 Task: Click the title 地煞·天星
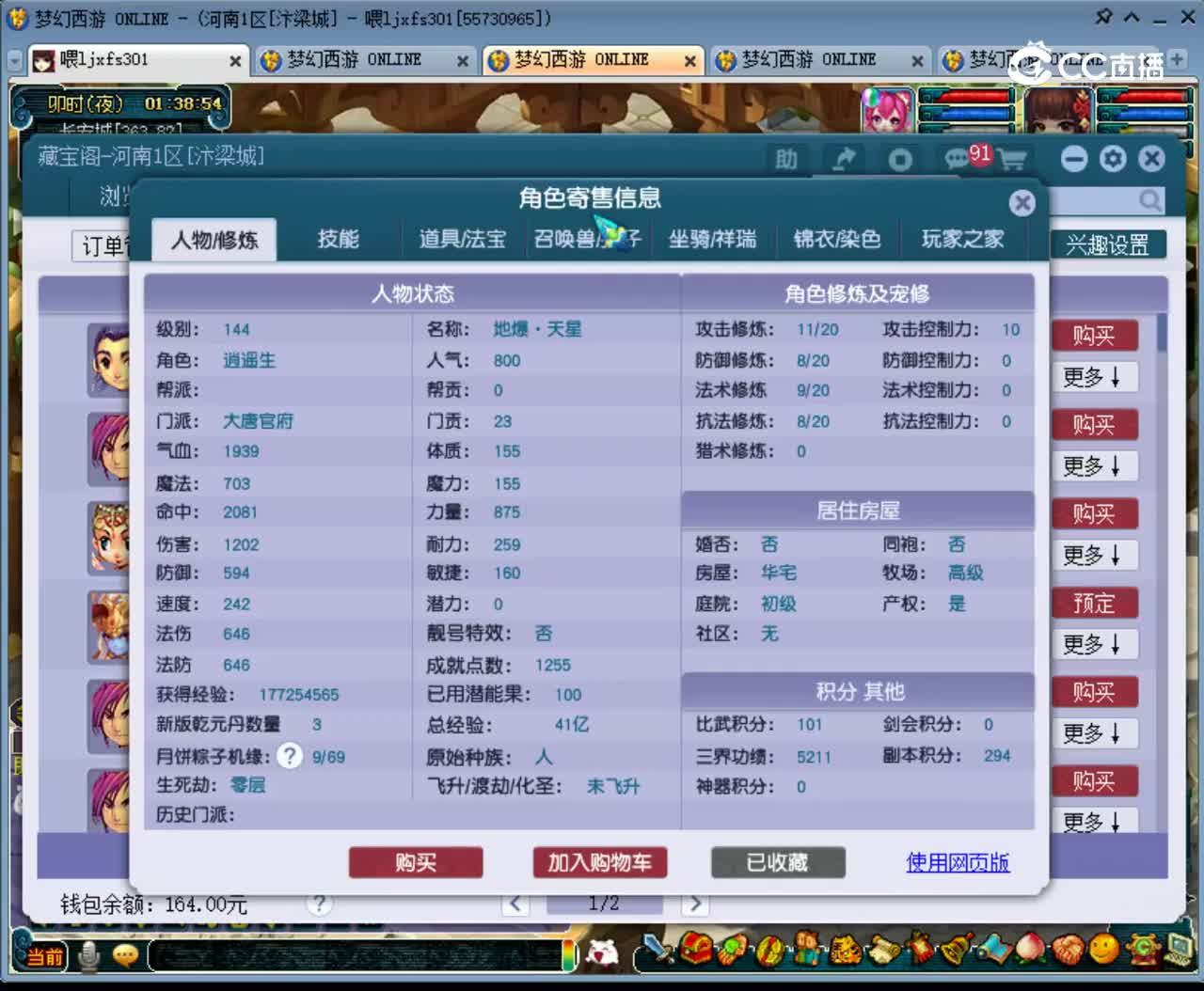coord(538,329)
